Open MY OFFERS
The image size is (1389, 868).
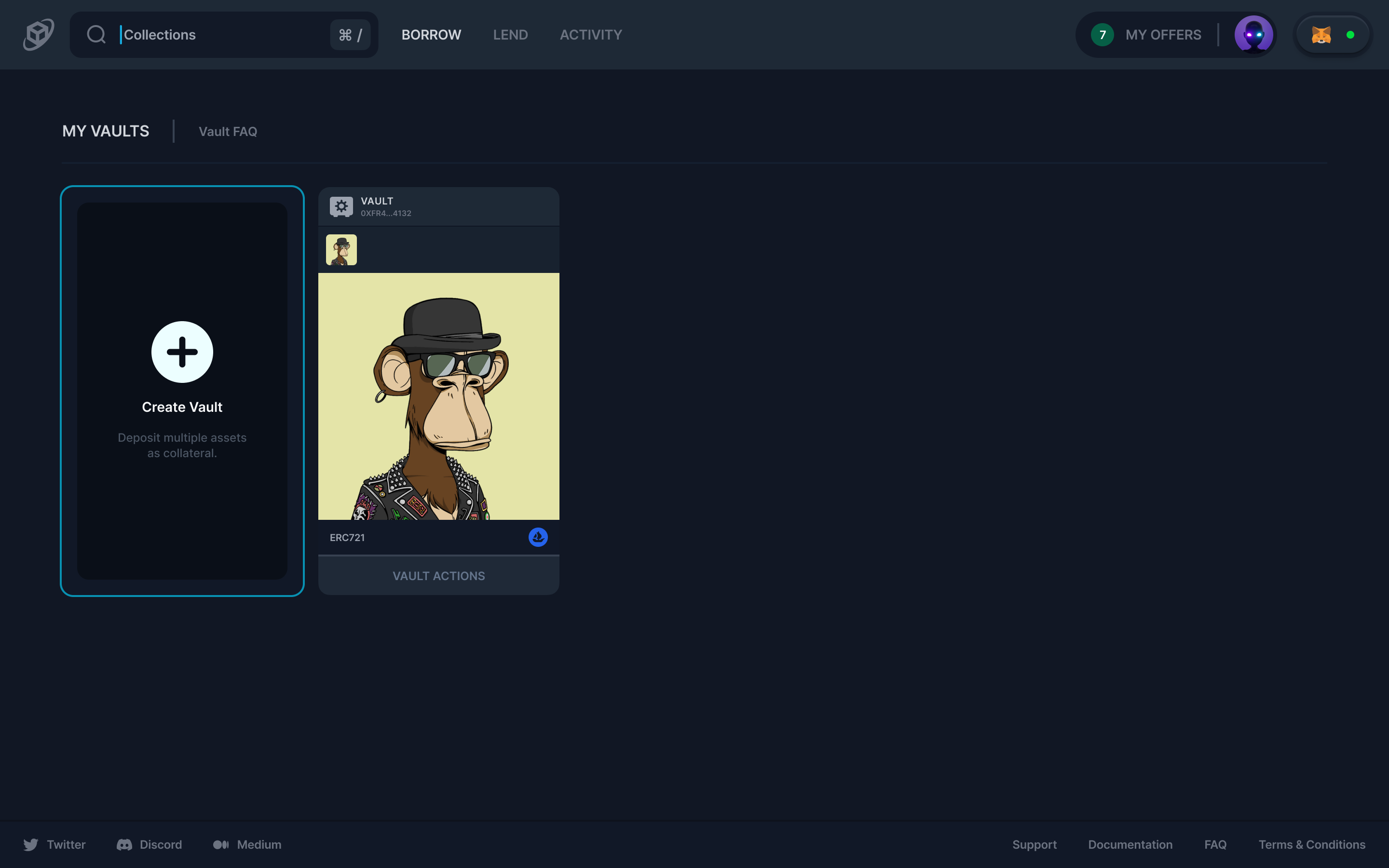(x=1163, y=35)
